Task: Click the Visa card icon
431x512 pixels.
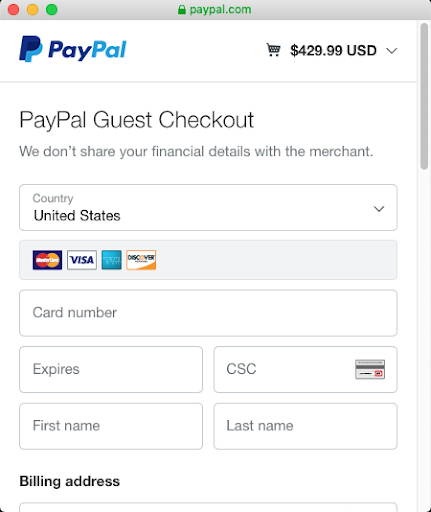Action: 82,260
